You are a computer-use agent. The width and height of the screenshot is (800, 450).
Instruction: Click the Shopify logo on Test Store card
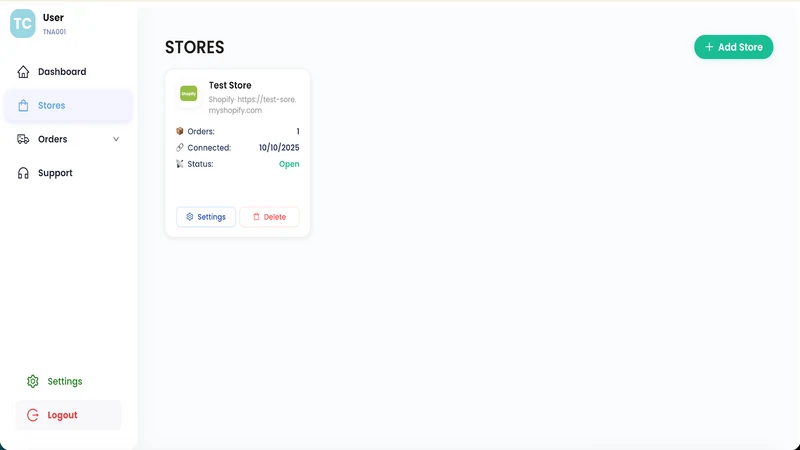pos(189,93)
